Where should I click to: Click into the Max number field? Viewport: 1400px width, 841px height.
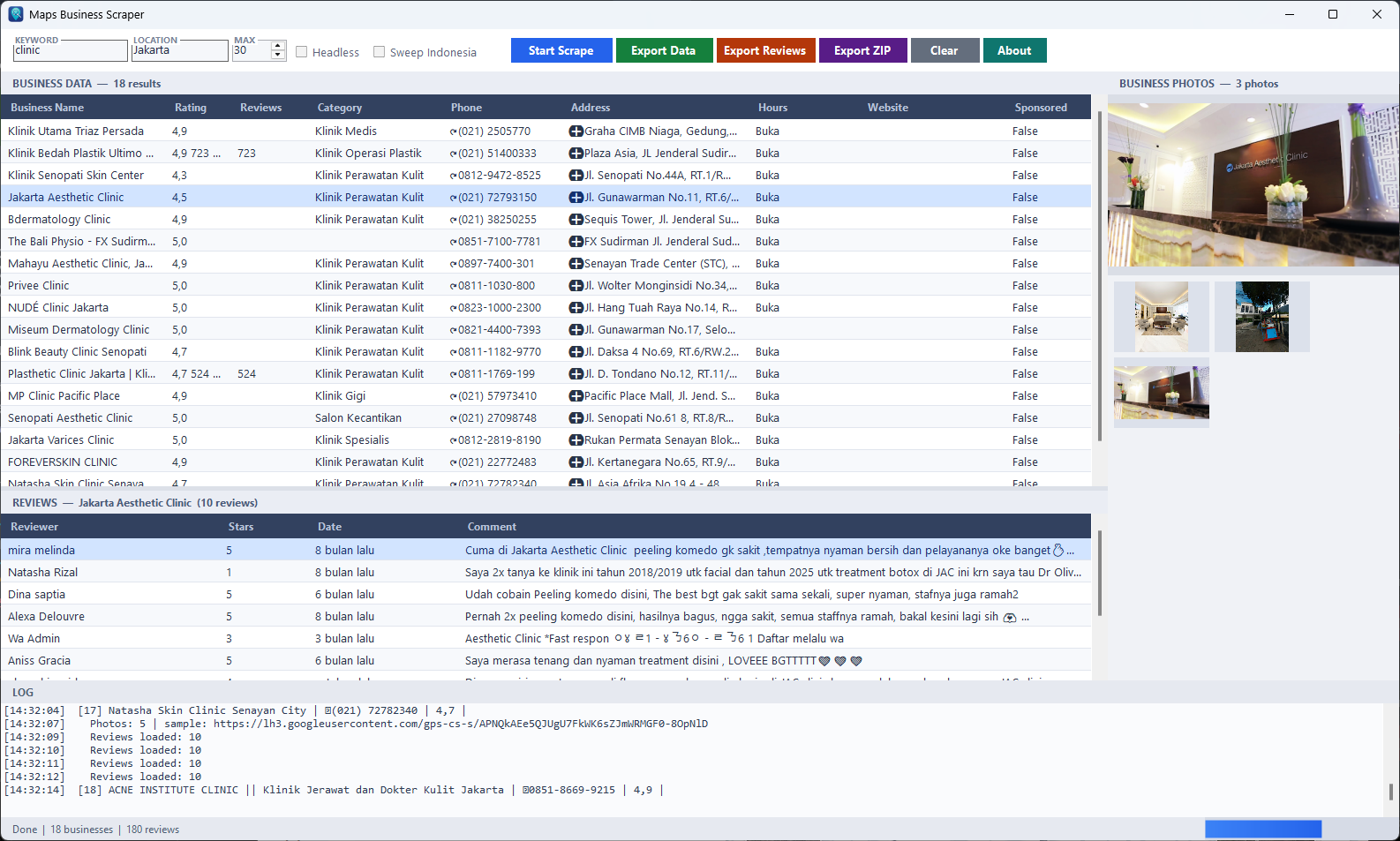tap(252, 51)
